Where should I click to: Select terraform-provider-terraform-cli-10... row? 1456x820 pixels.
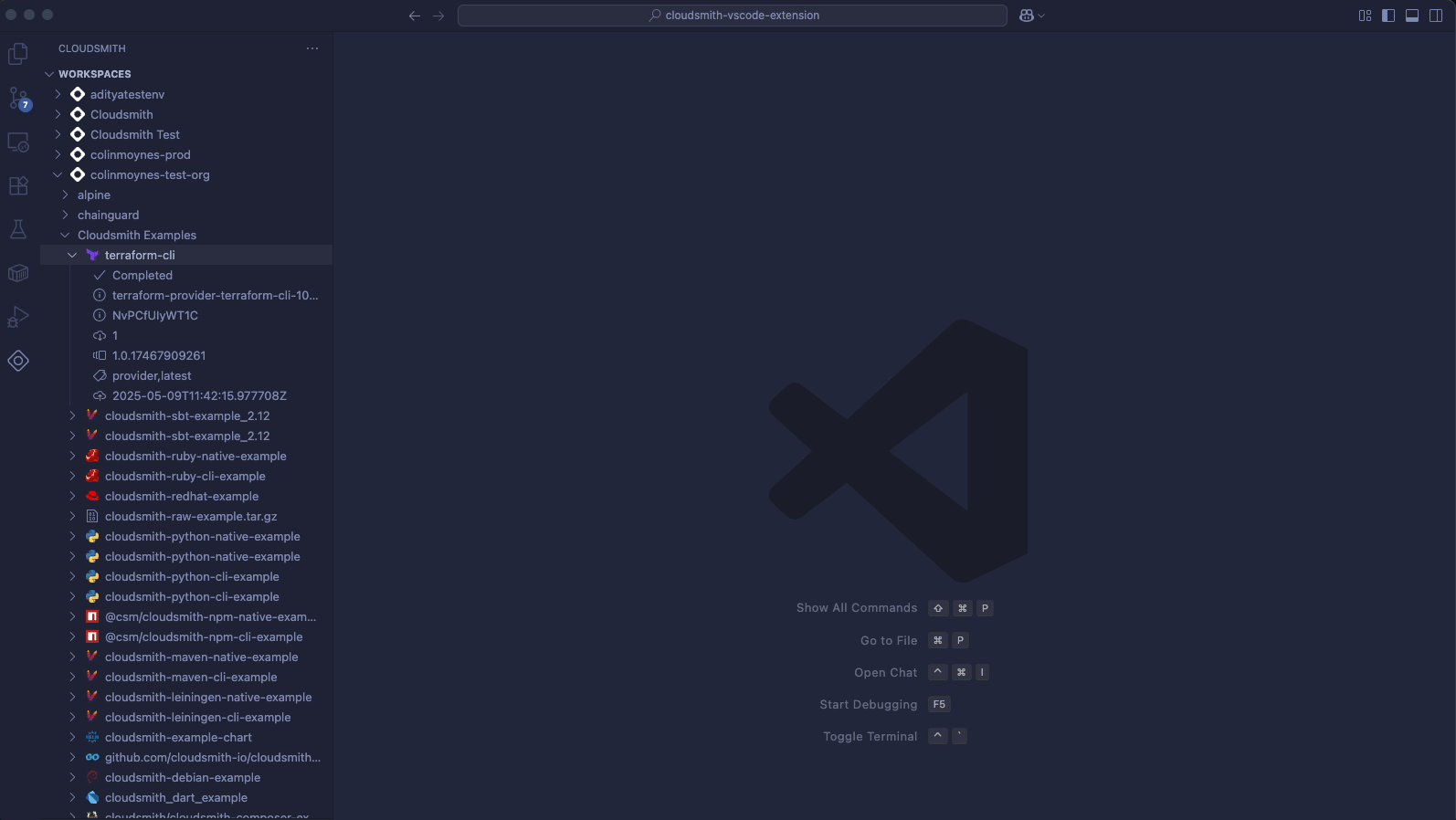[x=186, y=295]
